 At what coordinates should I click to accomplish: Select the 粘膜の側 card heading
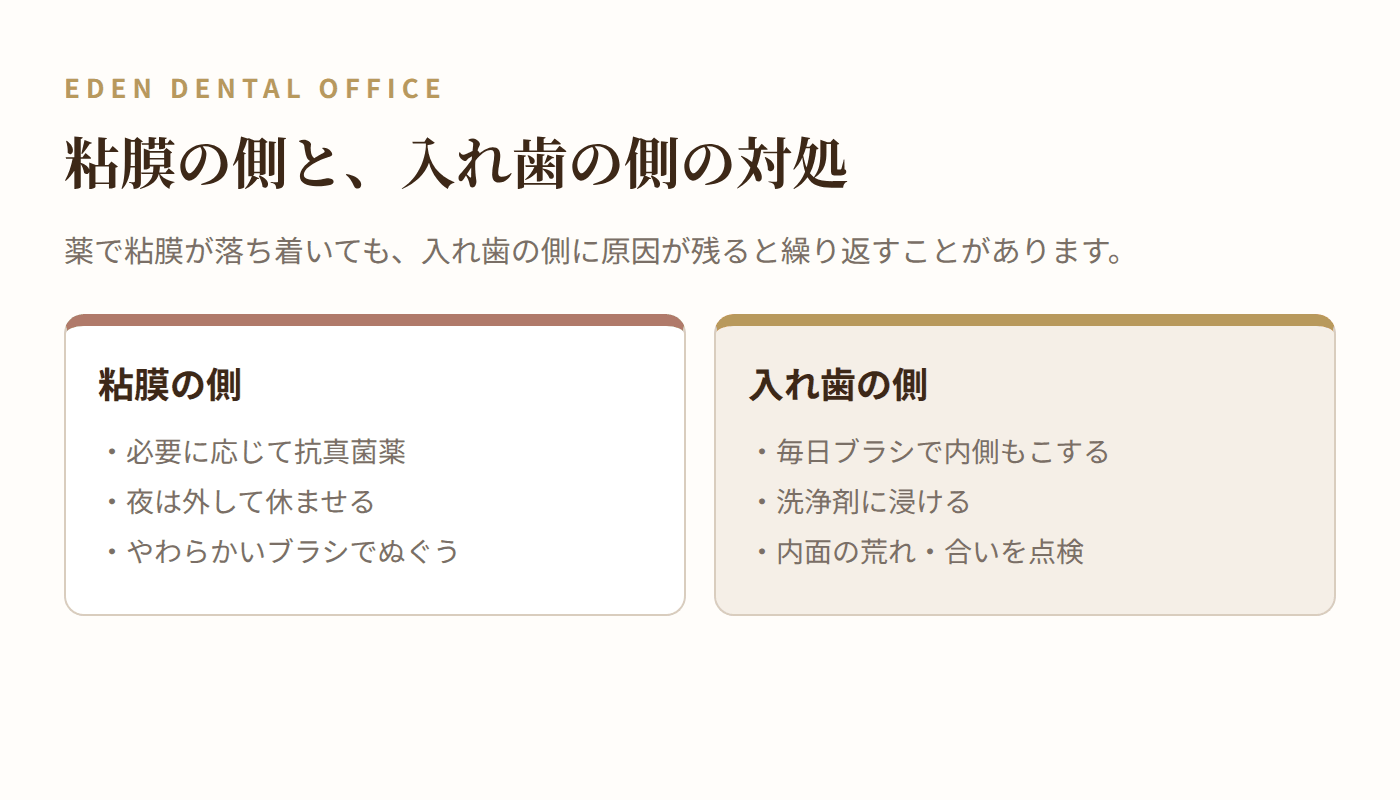[x=170, y=385]
